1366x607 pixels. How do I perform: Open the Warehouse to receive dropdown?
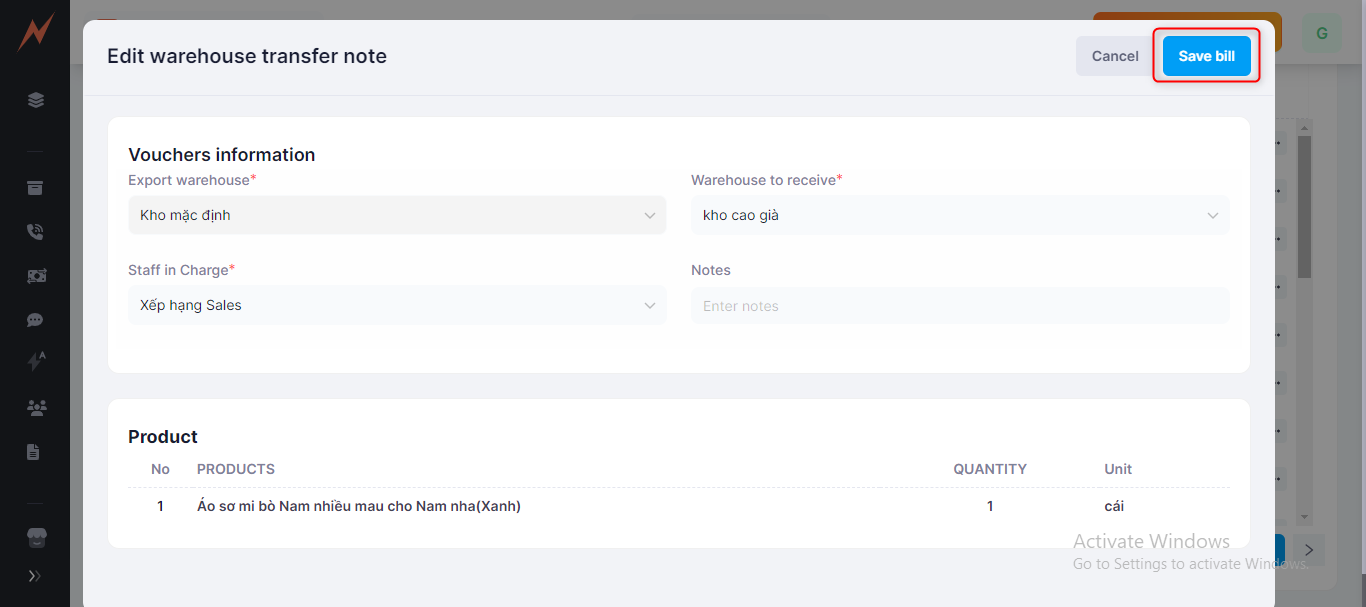959,215
